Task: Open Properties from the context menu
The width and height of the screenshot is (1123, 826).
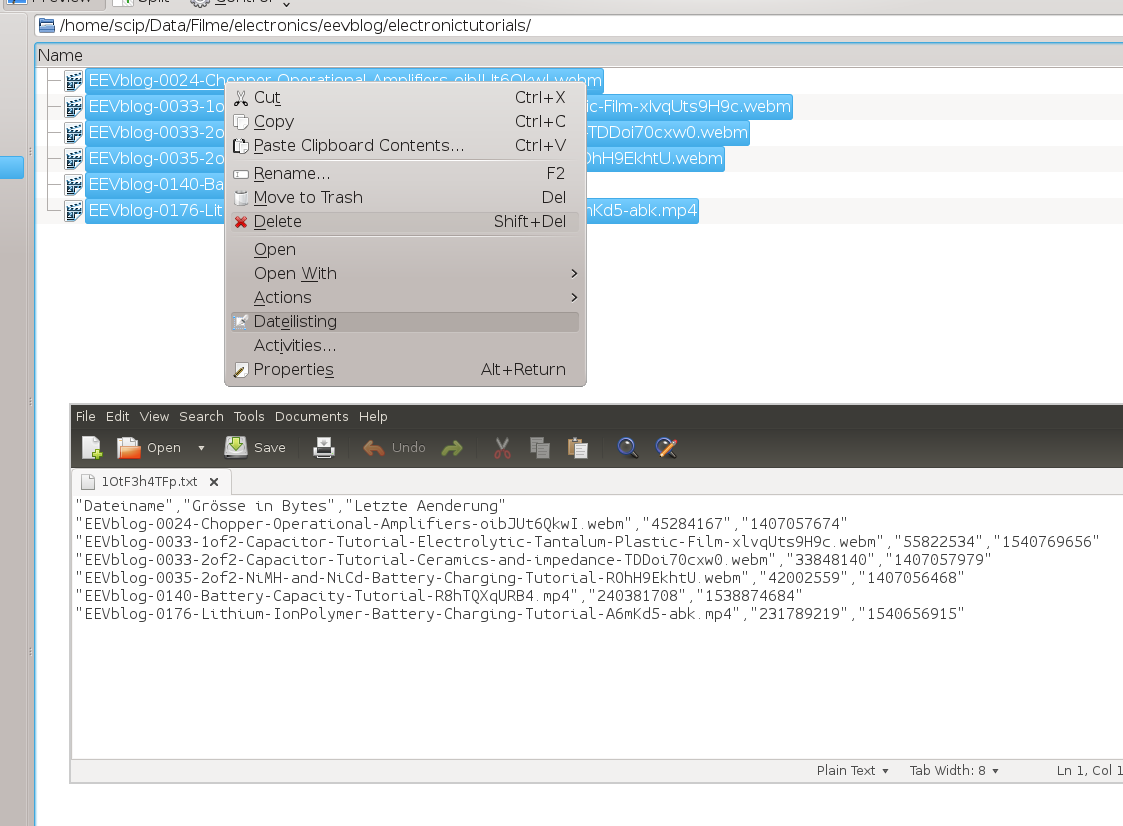Action: pos(405,370)
